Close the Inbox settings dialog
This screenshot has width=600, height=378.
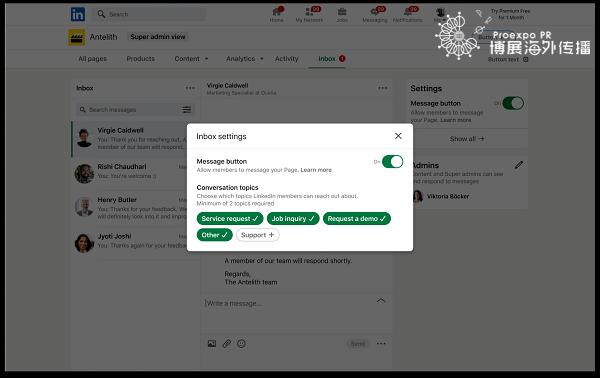click(398, 136)
